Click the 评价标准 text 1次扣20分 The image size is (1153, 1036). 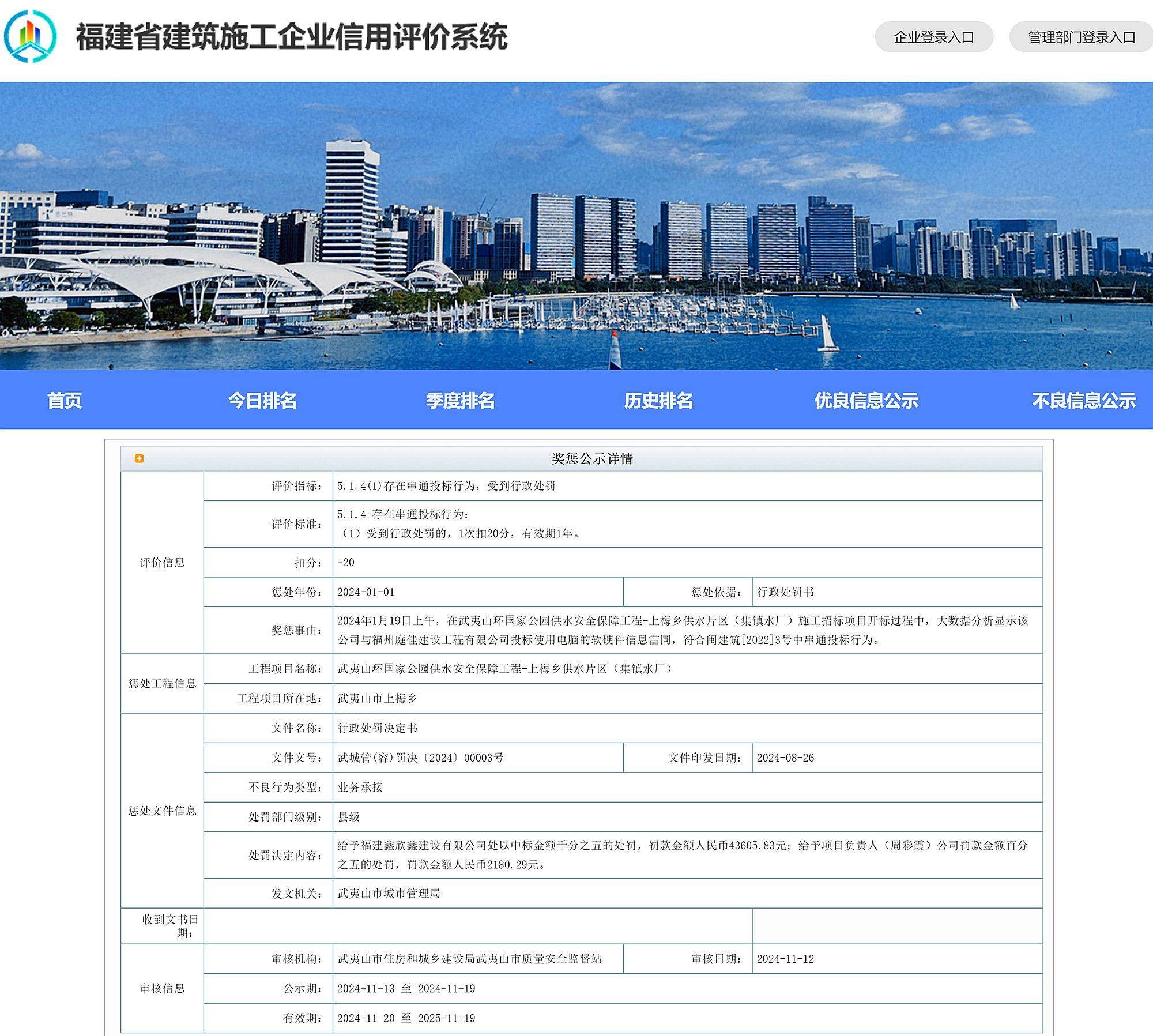[x=484, y=533]
